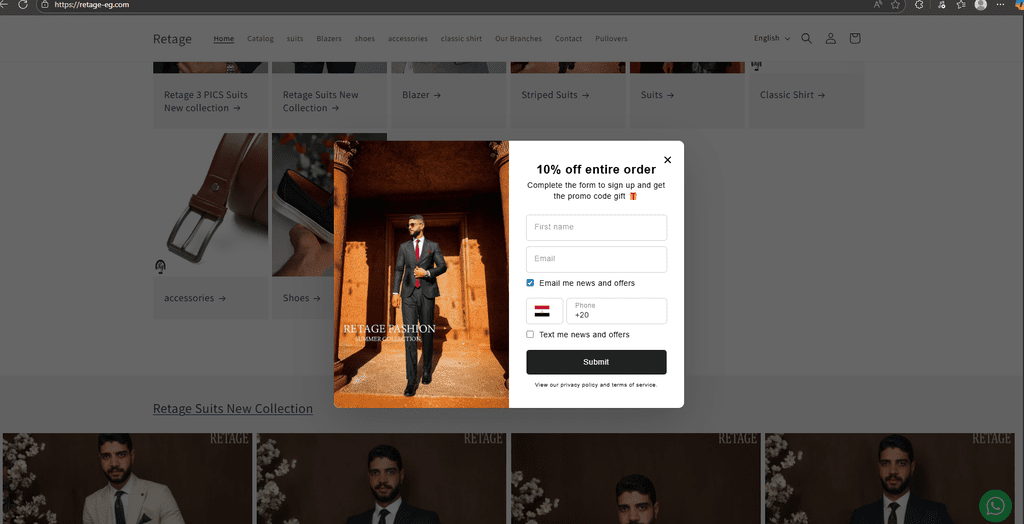Open WhatsApp chat bubble
The image size is (1024, 524).
click(x=995, y=506)
